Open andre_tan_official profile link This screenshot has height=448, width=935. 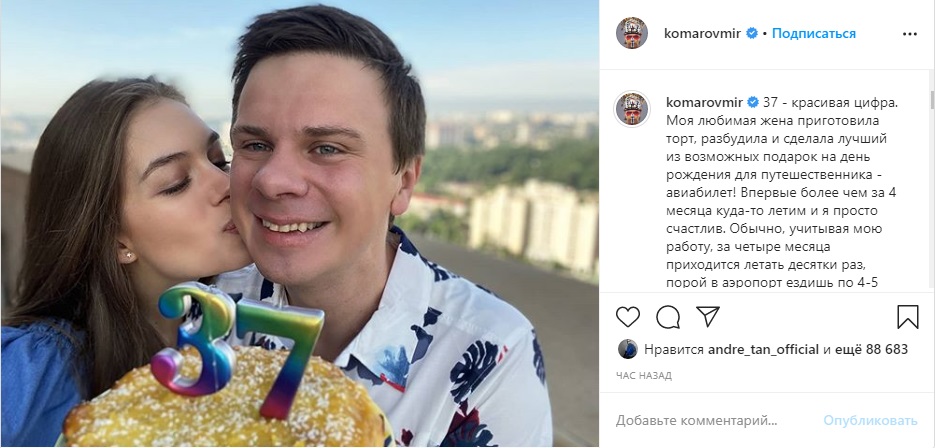coord(763,350)
